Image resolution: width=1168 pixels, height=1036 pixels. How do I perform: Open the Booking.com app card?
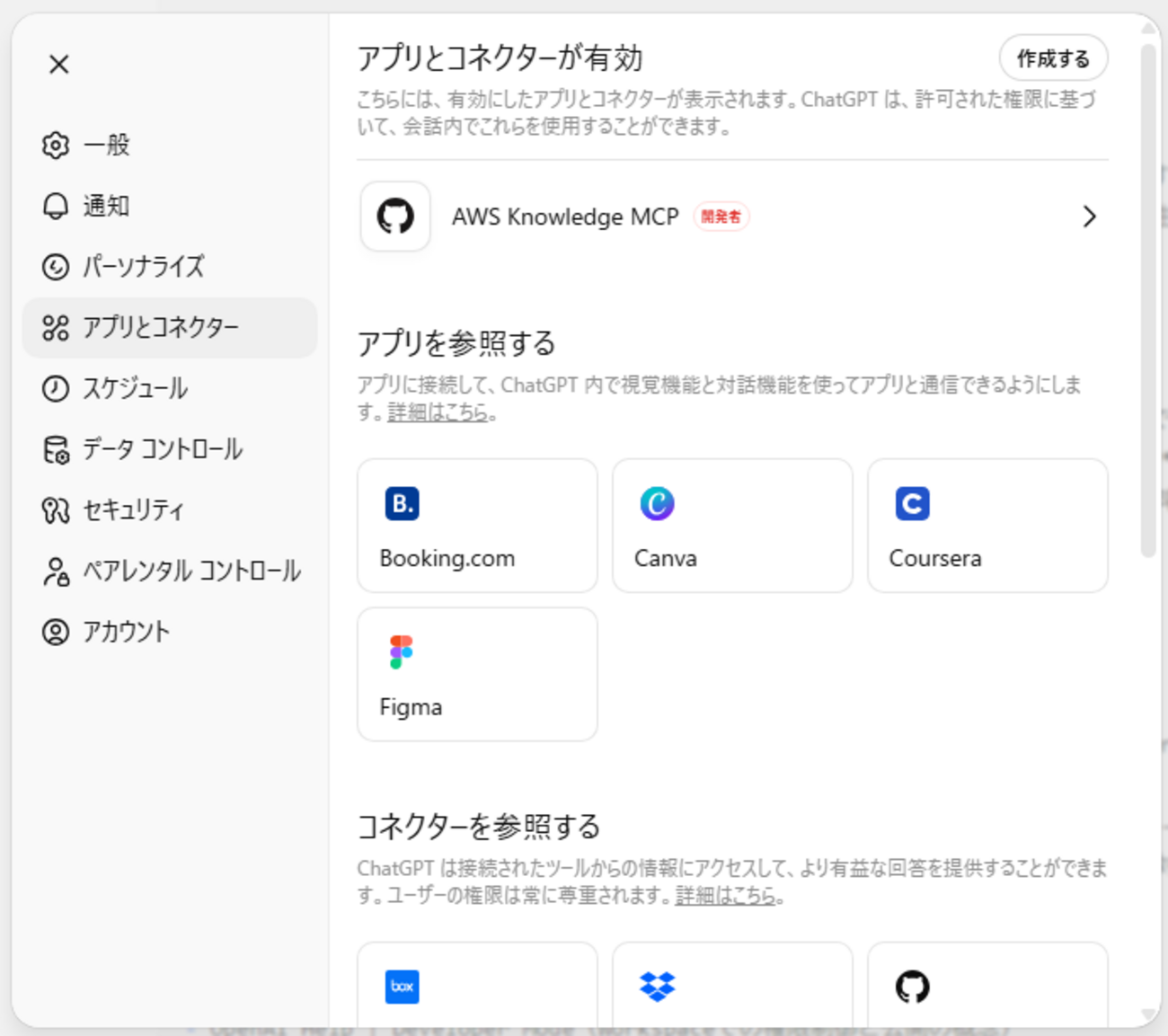pos(476,526)
